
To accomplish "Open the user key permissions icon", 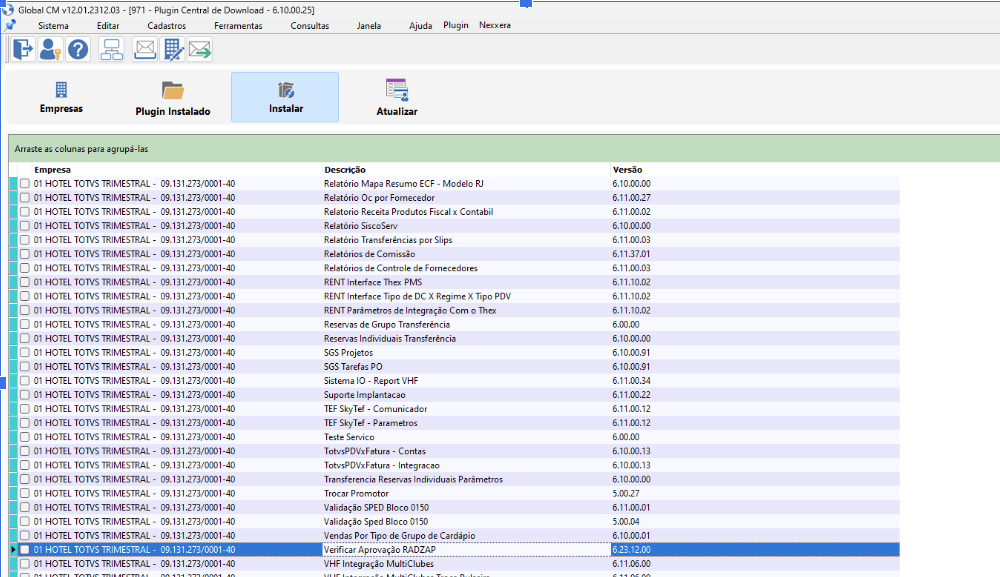I will pyautogui.click(x=50, y=49).
